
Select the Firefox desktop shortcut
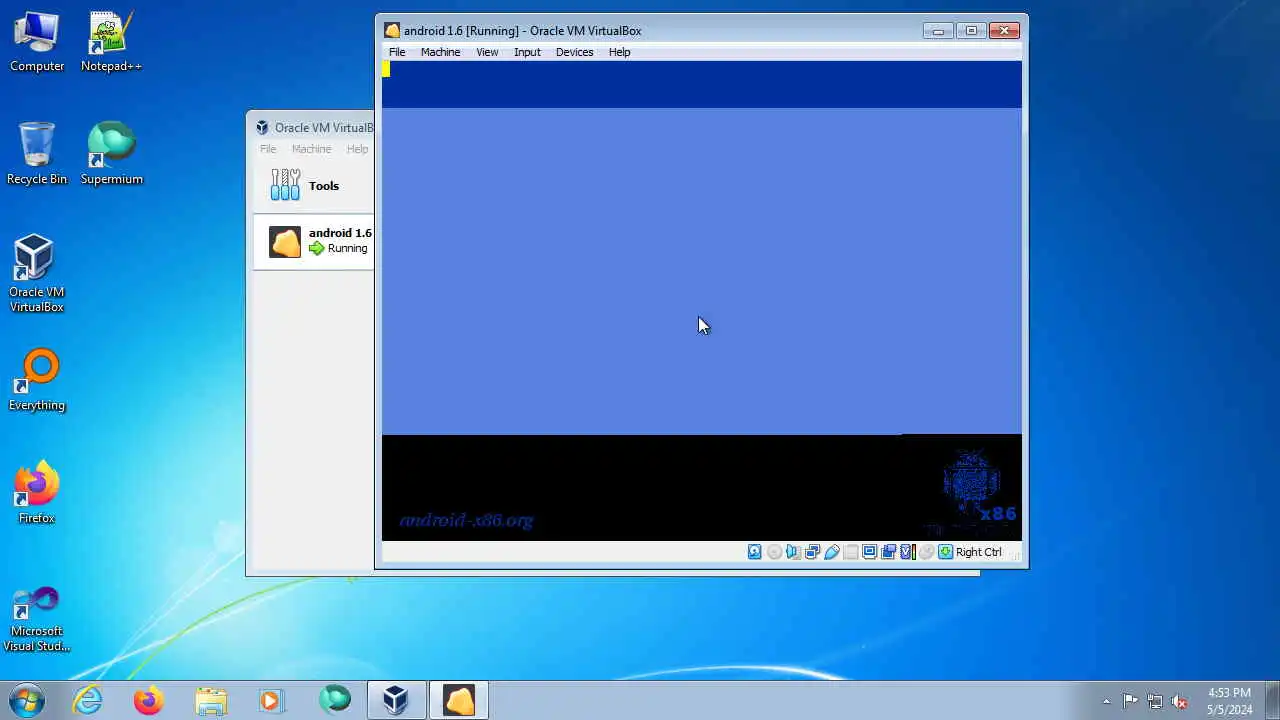tap(37, 493)
